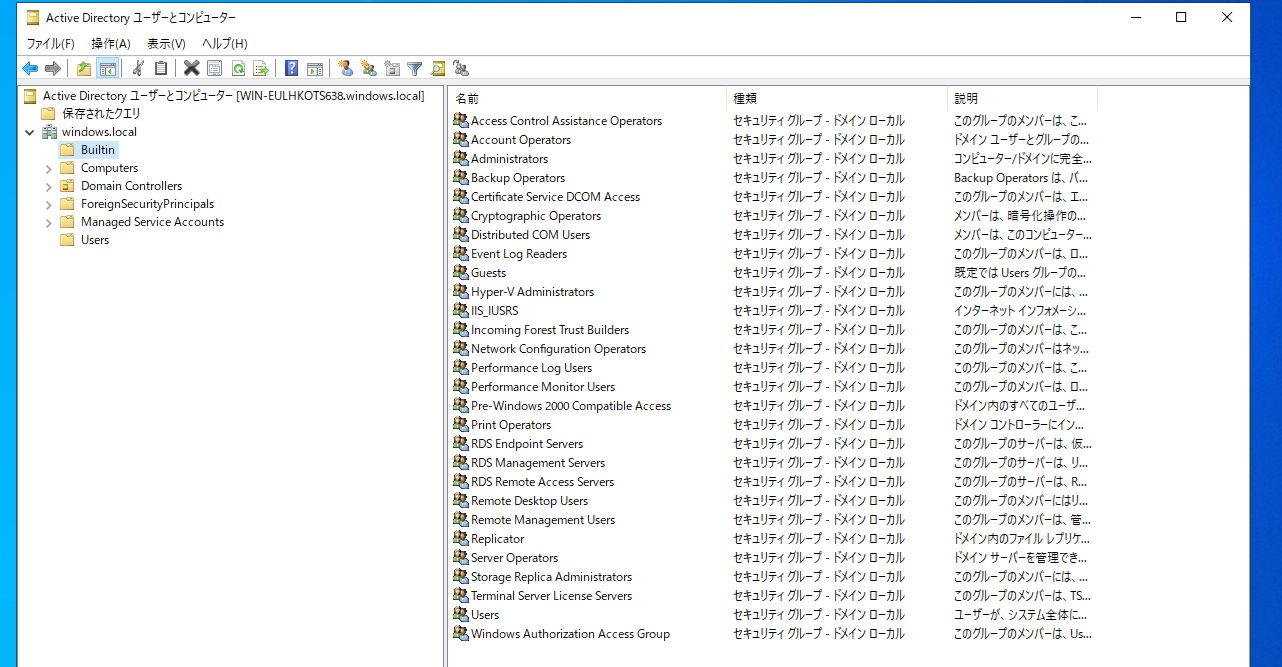Expand the Computers tree node

pos(48,168)
